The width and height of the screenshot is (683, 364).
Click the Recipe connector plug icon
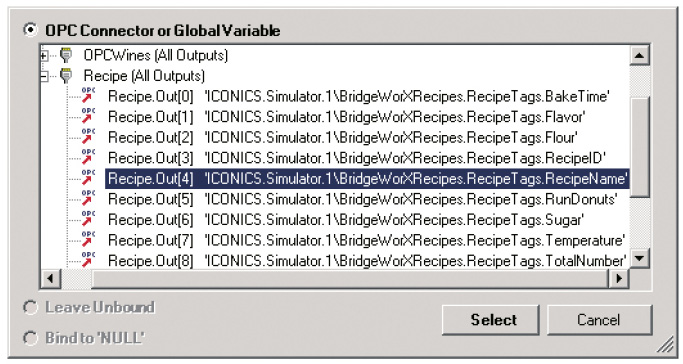click(66, 76)
